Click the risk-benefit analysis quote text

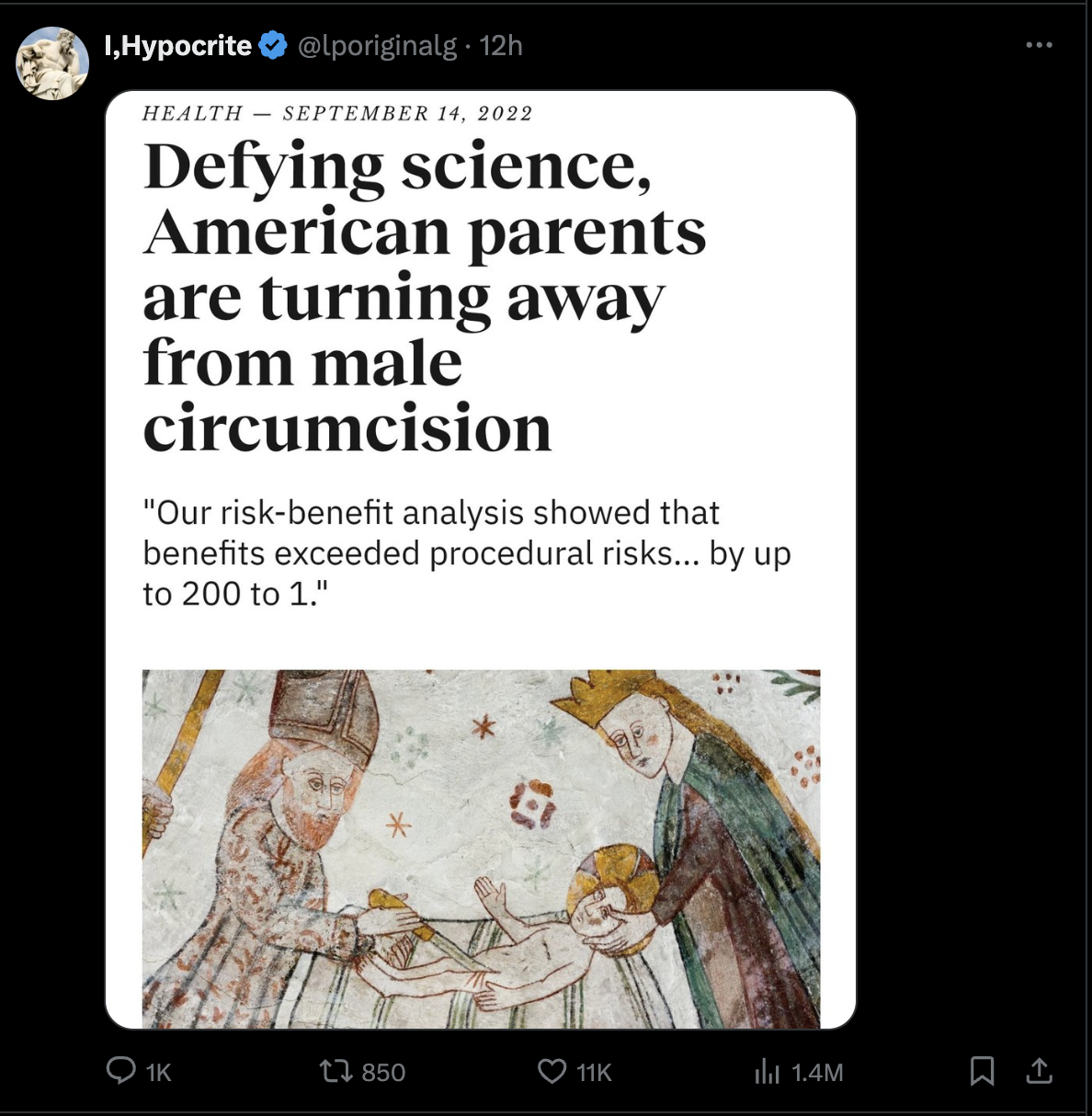(466, 552)
